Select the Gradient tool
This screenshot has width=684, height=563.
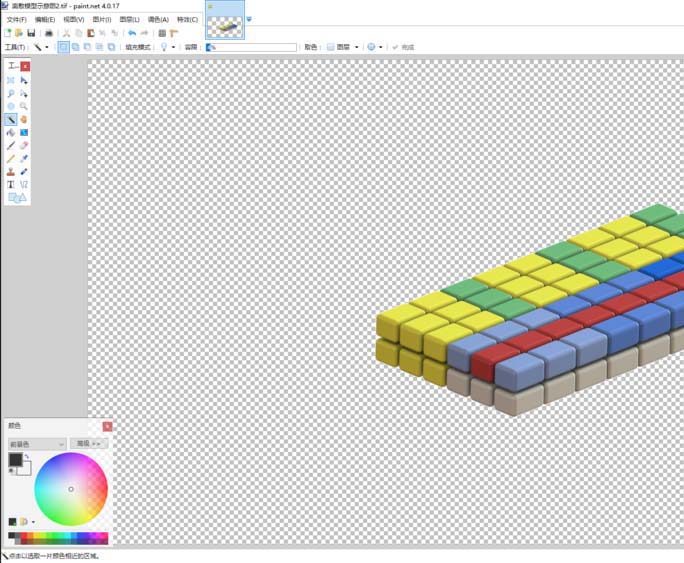click(x=24, y=132)
